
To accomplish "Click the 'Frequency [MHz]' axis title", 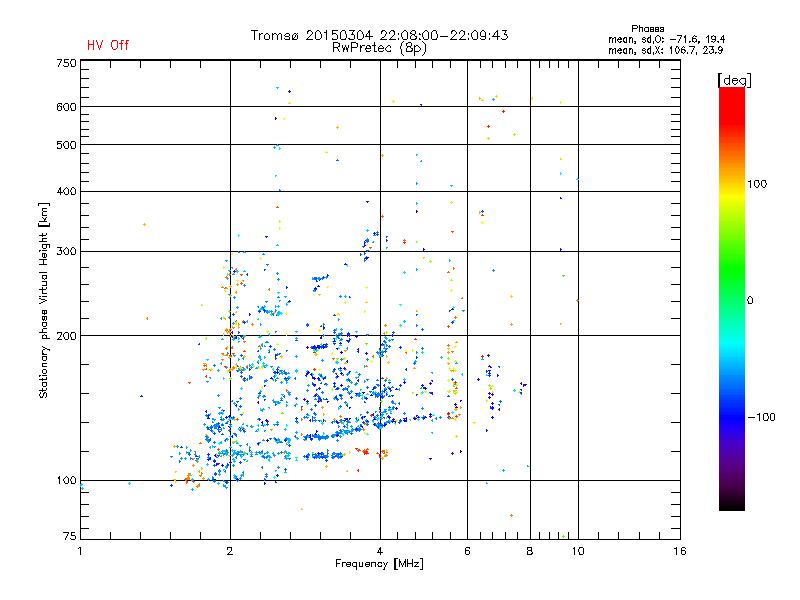I will (x=379, y=564).
